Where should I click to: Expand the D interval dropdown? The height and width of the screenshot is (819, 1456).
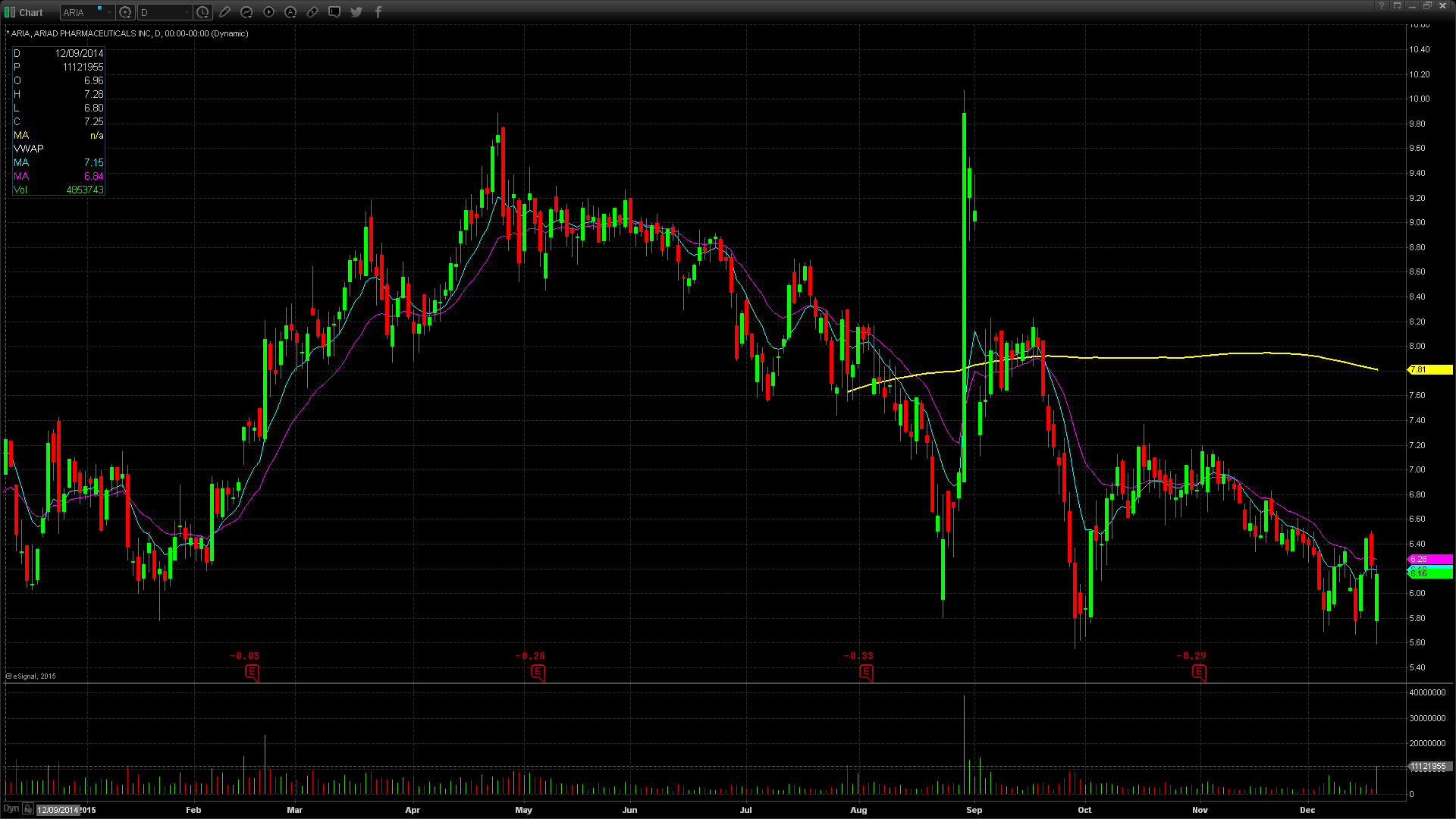(187, 12)
